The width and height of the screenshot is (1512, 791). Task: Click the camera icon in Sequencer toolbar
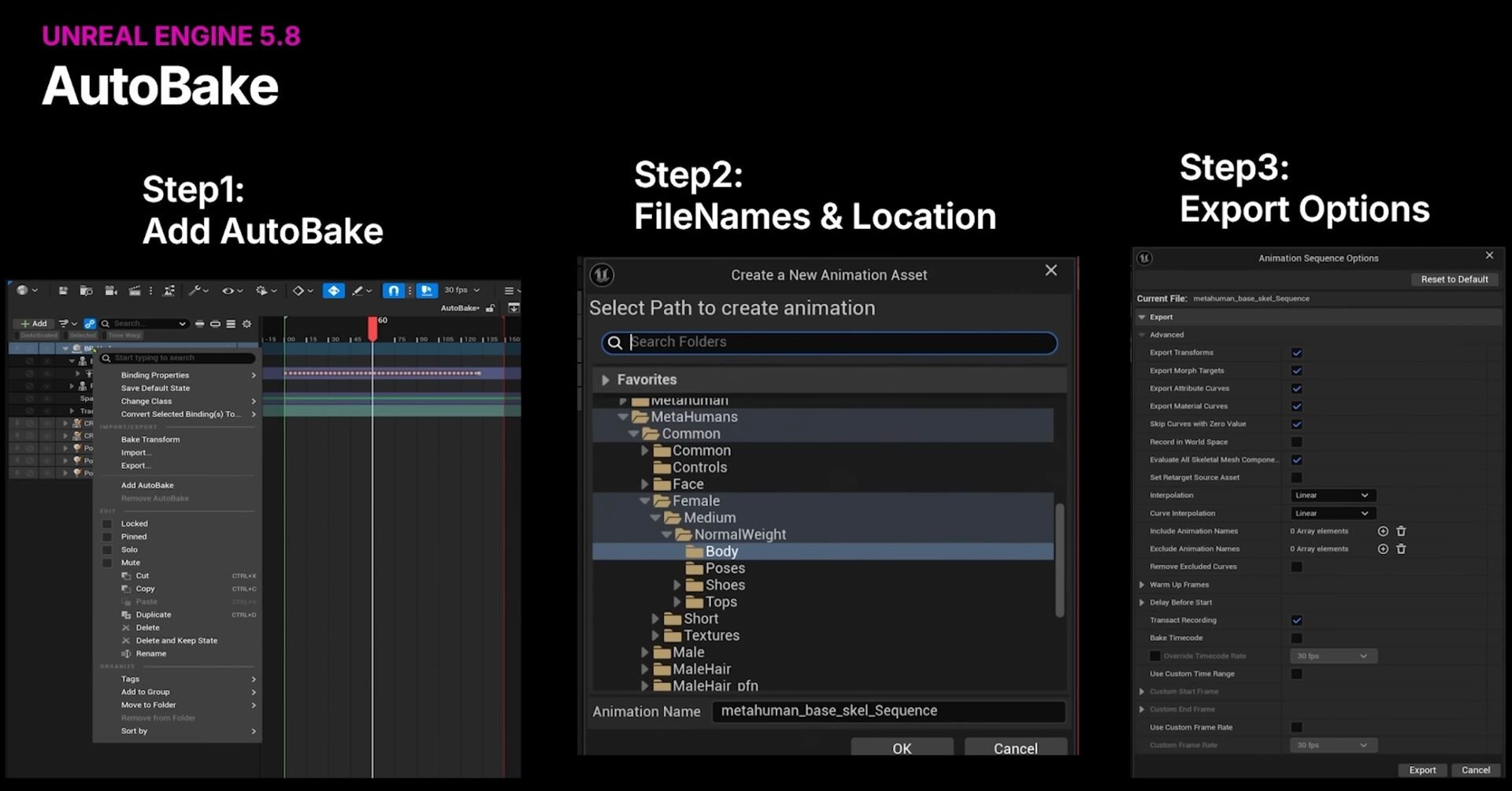[111, 290]
